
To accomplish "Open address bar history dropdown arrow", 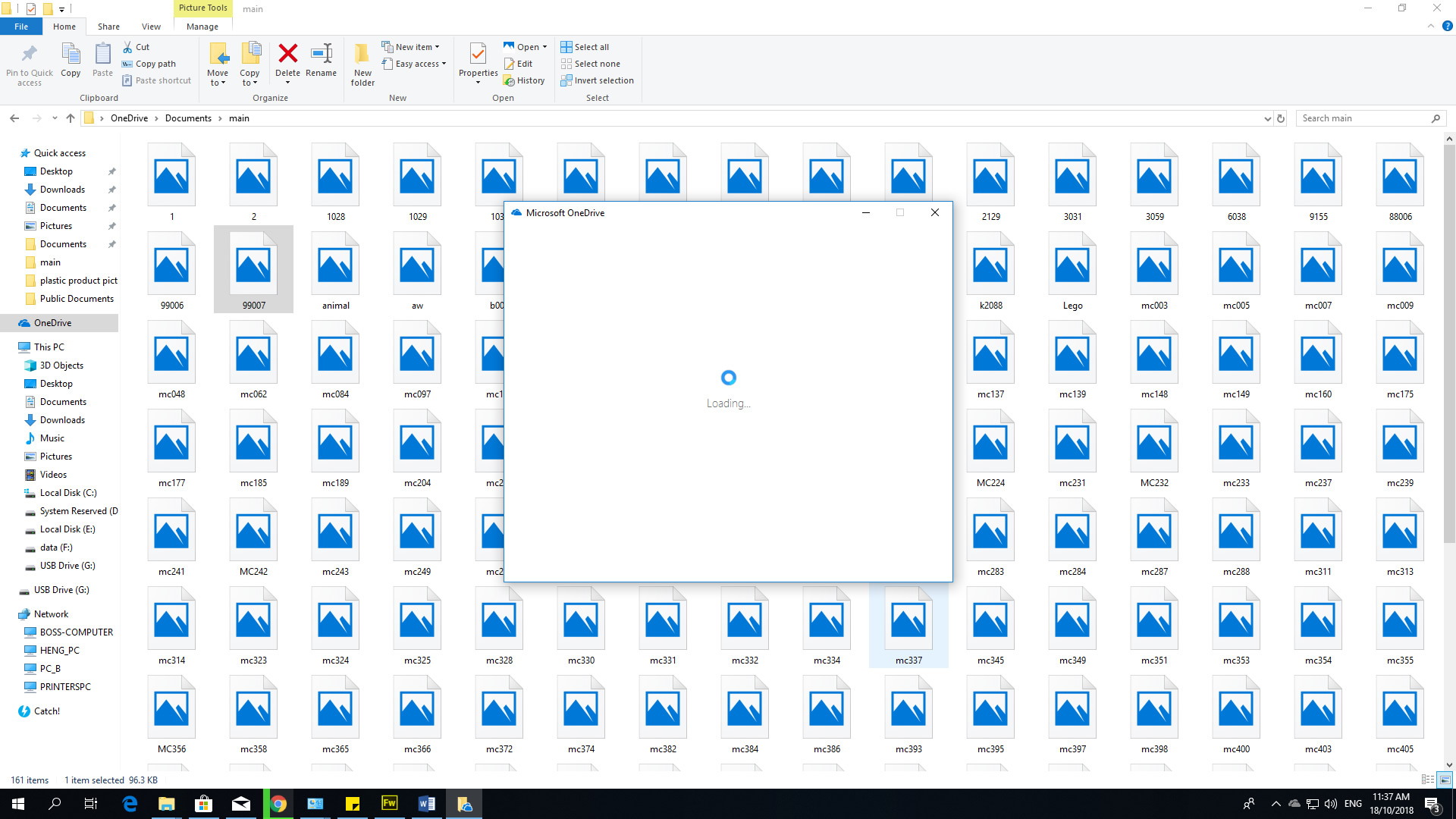I will [1267, 118].
